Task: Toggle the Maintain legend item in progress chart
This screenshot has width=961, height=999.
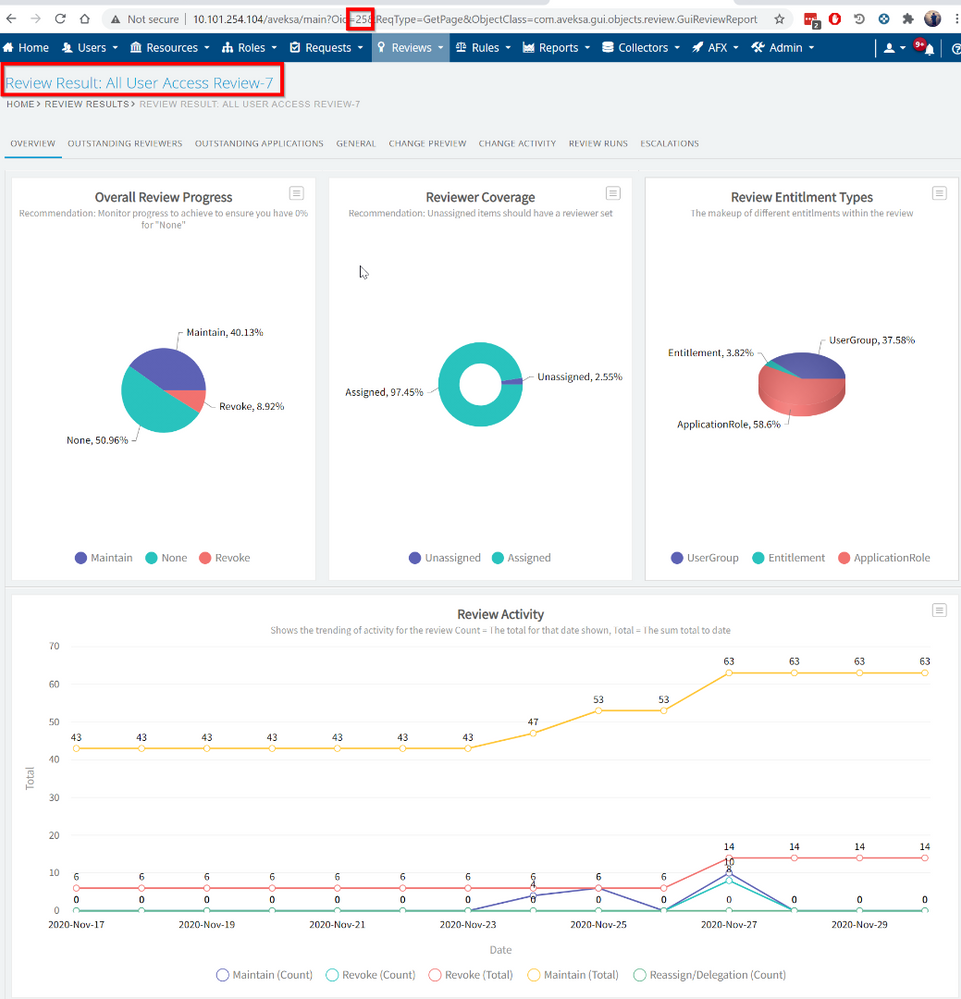Action: (x=103, y=558)
